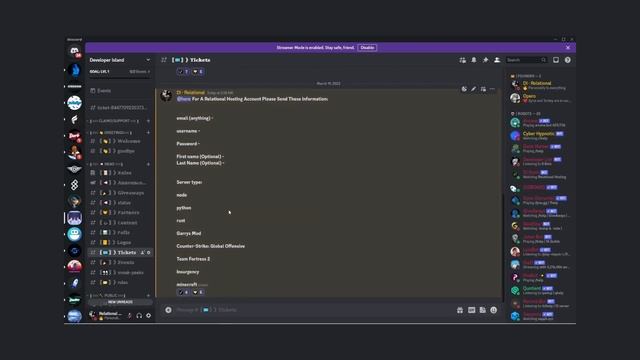
Task: Add reaction on the hovered message
Action: click(464, 89)
